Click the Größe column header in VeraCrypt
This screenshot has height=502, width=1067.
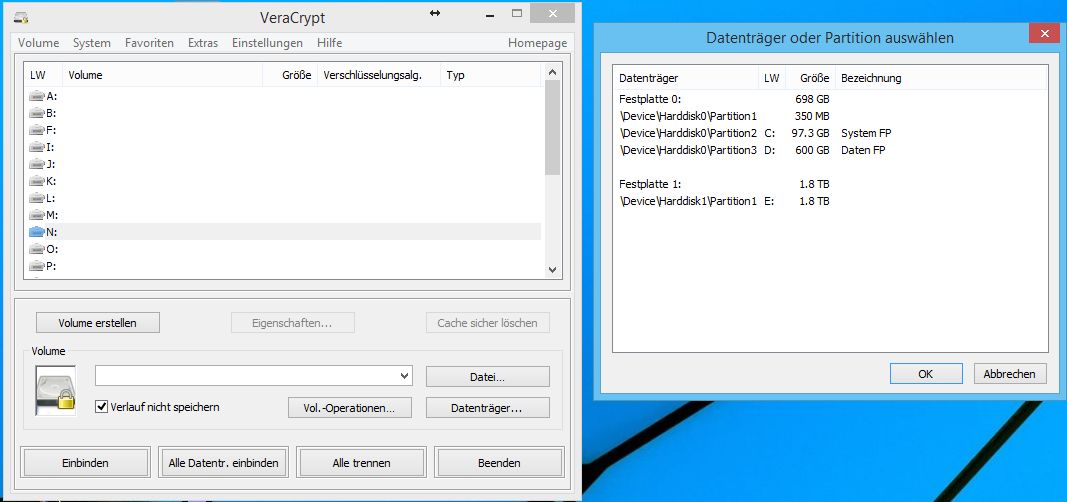tap(290, 76)
